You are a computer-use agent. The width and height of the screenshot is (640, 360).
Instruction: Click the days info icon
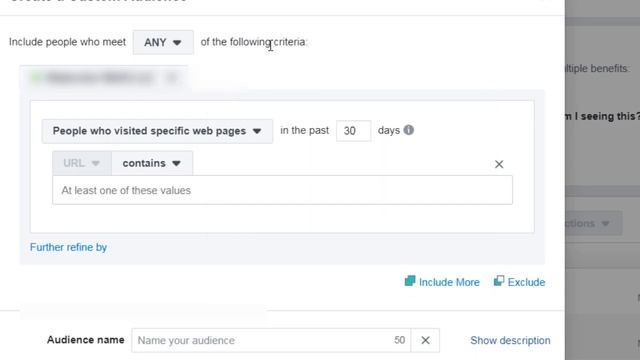pyautogui.click(x=409, y=130)
